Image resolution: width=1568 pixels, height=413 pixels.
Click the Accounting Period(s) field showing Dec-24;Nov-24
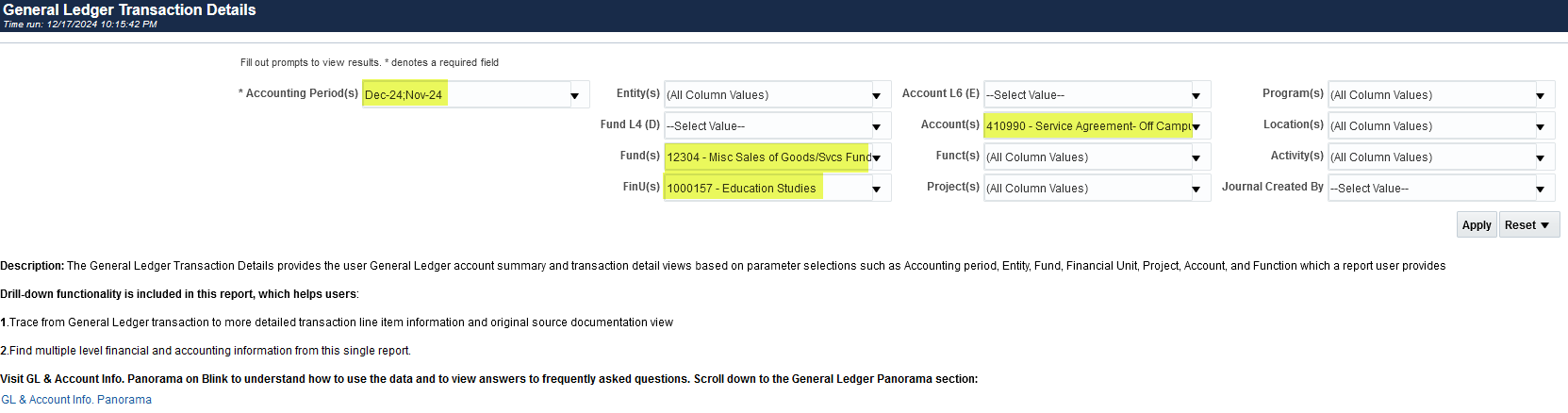462,95
